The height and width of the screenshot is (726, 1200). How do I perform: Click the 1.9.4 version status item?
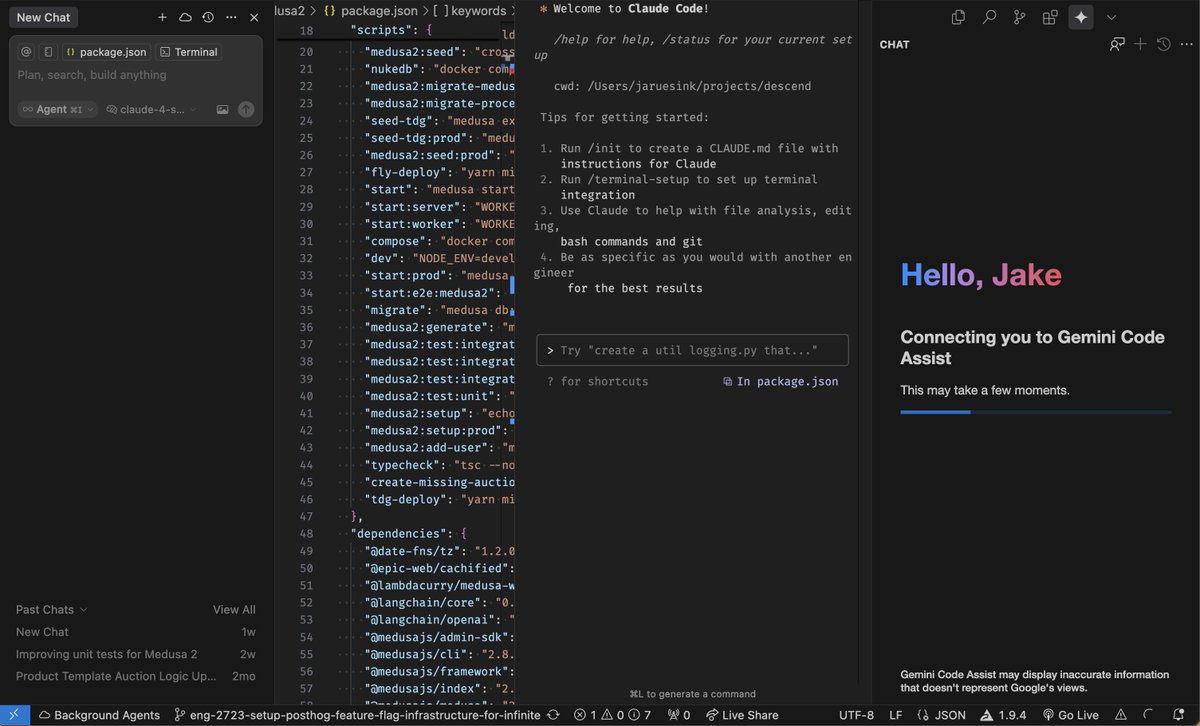[x=1004, y=715]
